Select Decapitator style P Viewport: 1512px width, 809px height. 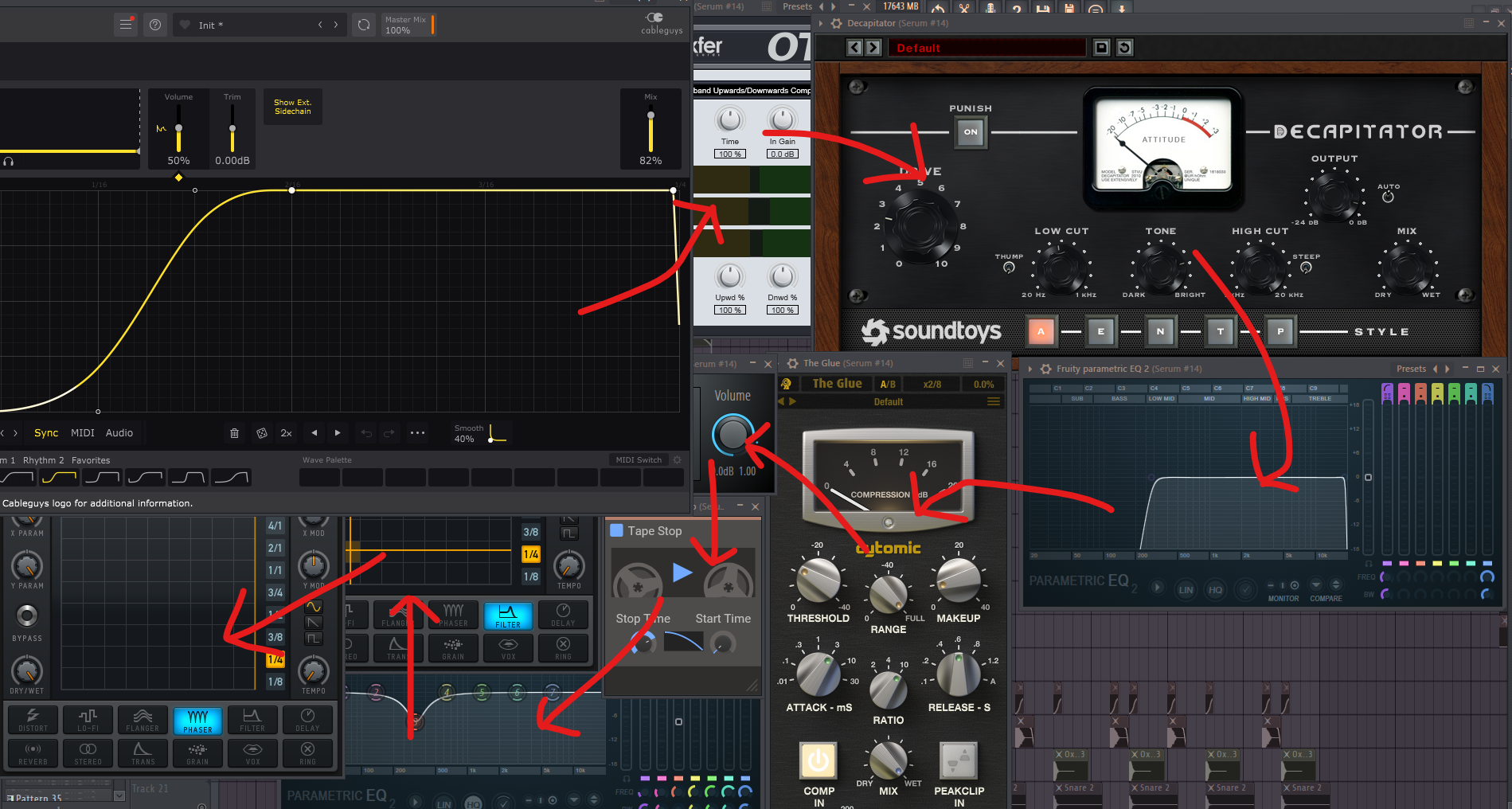tap(1280, 331)
